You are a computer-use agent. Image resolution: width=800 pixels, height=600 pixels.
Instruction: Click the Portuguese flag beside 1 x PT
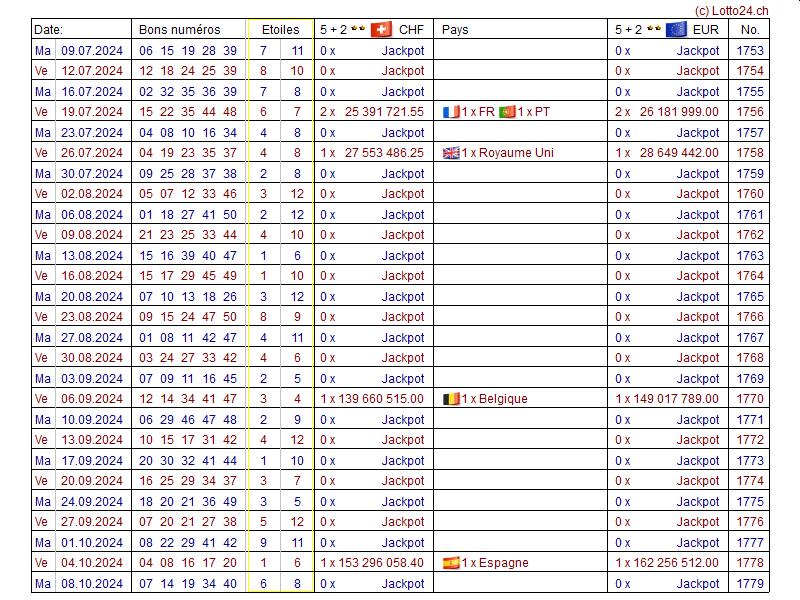point(507,112)
